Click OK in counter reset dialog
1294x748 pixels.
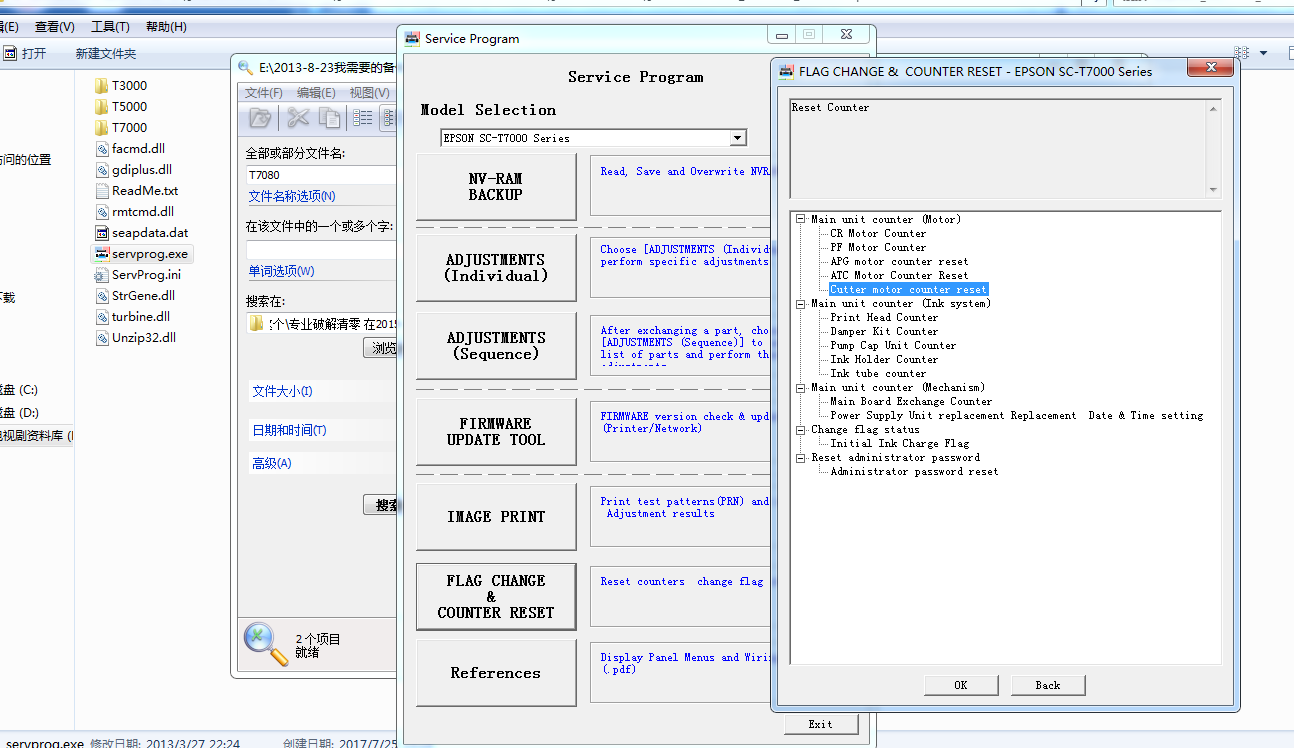(961, 685)
